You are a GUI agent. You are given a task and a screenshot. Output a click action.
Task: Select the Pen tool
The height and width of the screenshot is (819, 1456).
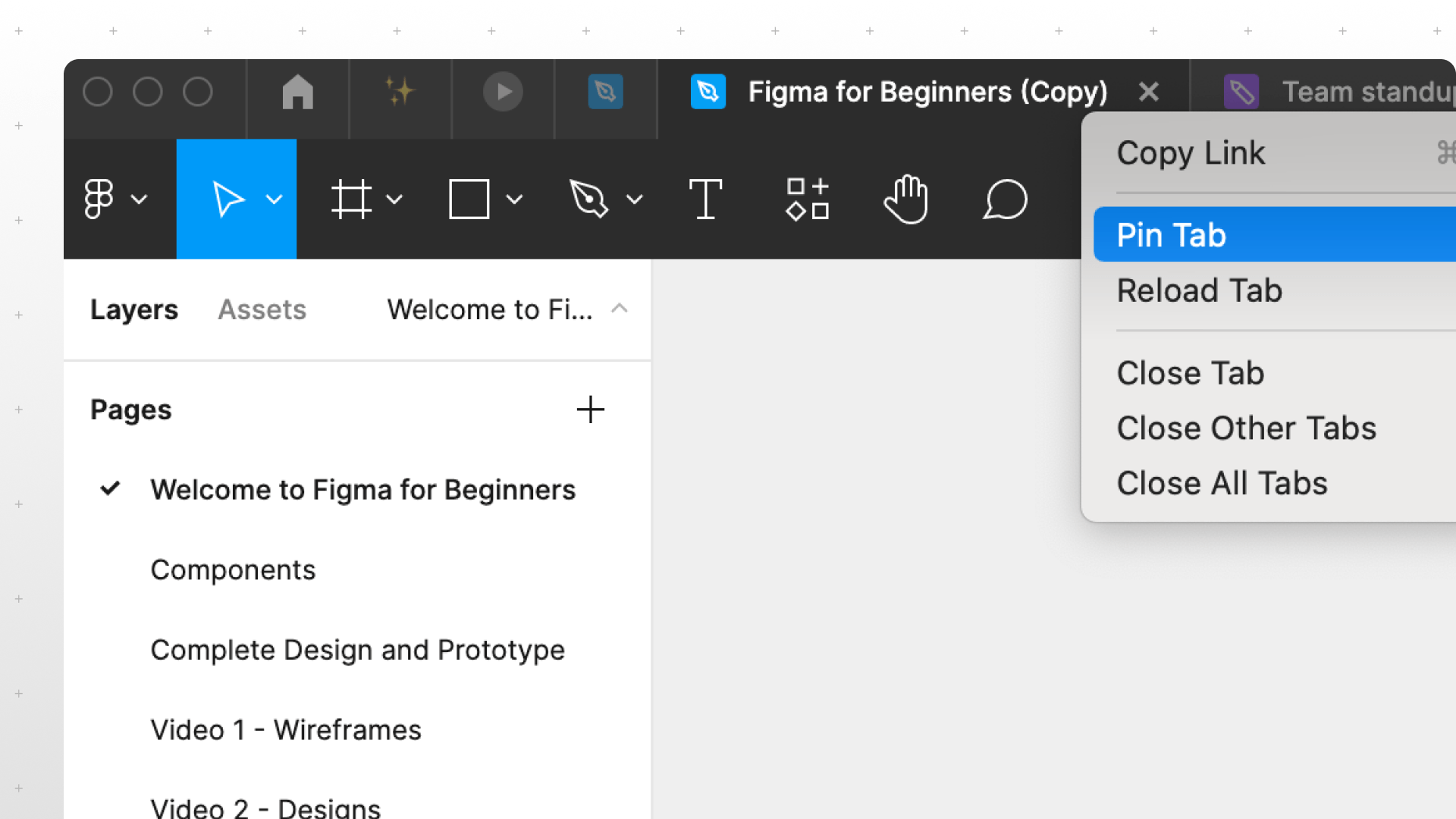[x=588, y=199]
